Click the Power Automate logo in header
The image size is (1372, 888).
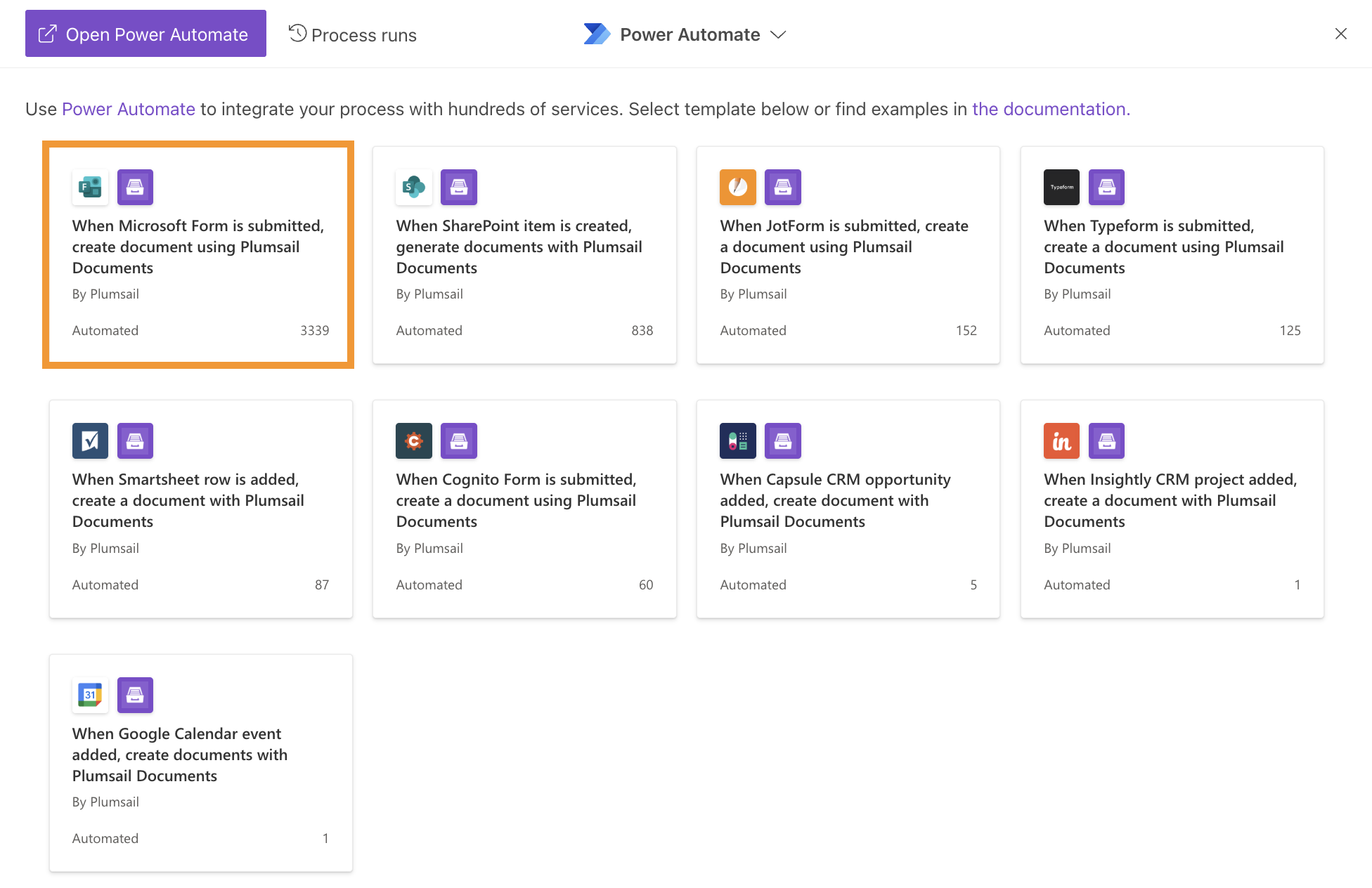(x=597, y=34)
